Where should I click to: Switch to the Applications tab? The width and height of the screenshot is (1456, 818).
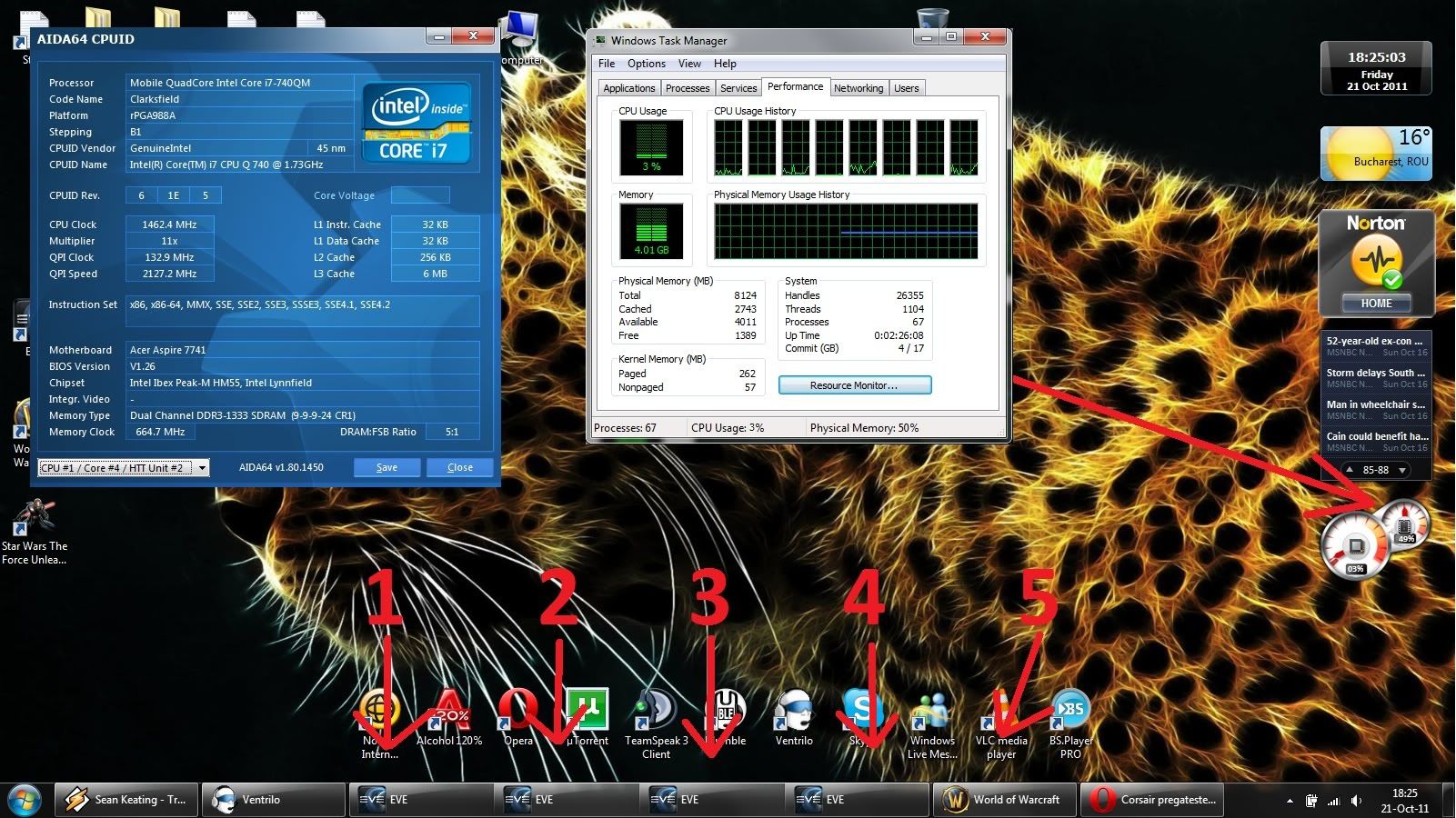628,88
